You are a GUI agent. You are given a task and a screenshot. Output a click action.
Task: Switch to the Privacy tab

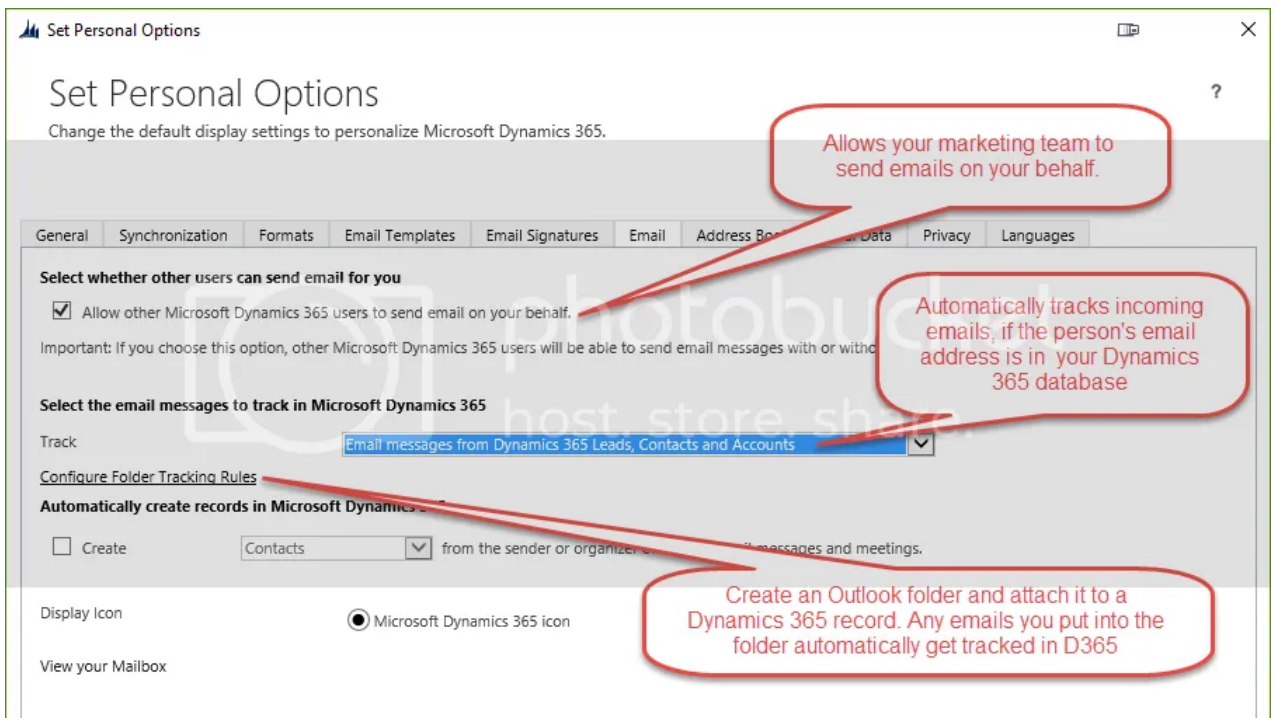click(x=946, y=236)
